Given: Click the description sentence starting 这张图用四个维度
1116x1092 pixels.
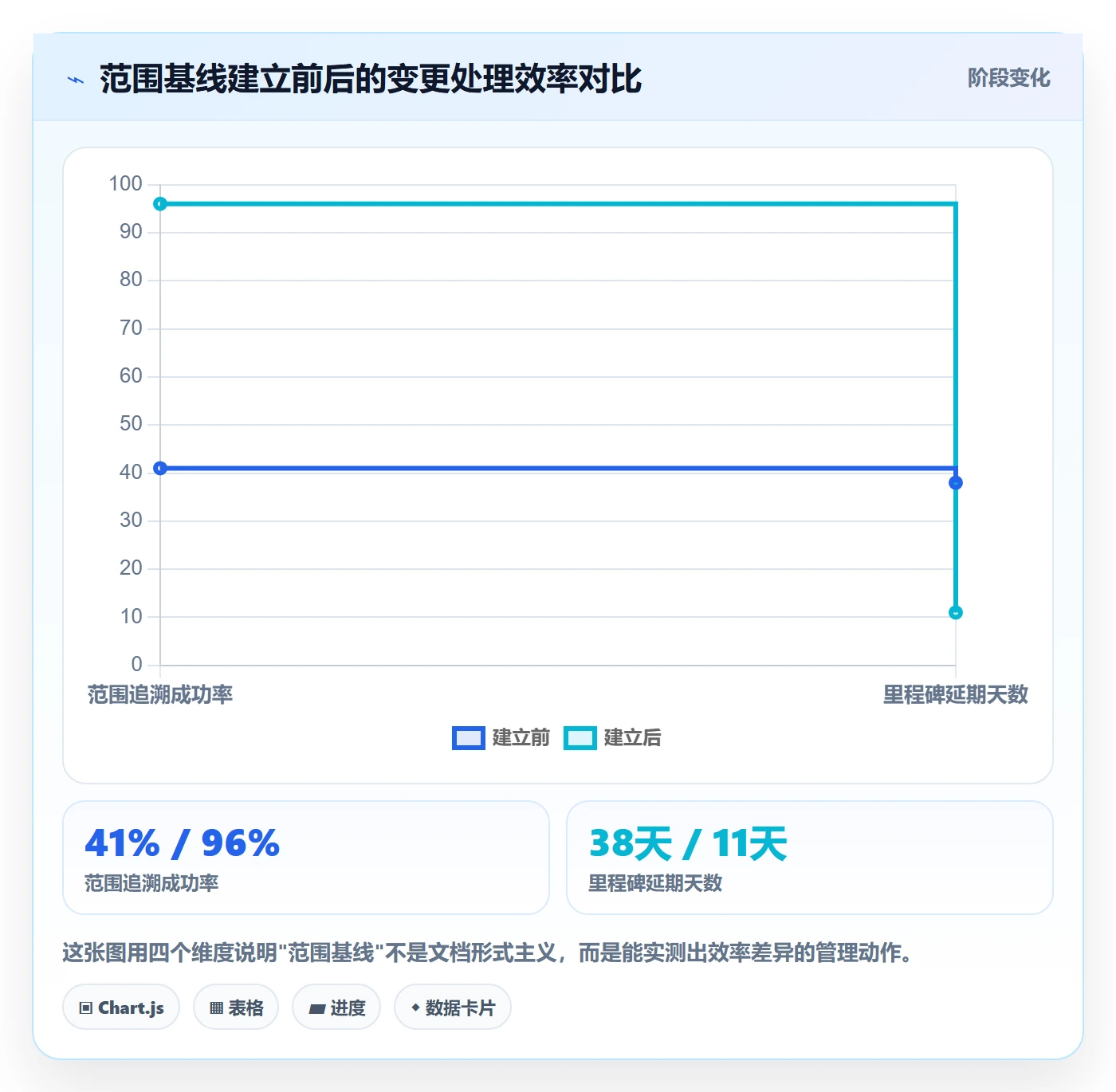Looking at the screenshot, I should click(488, 953).
